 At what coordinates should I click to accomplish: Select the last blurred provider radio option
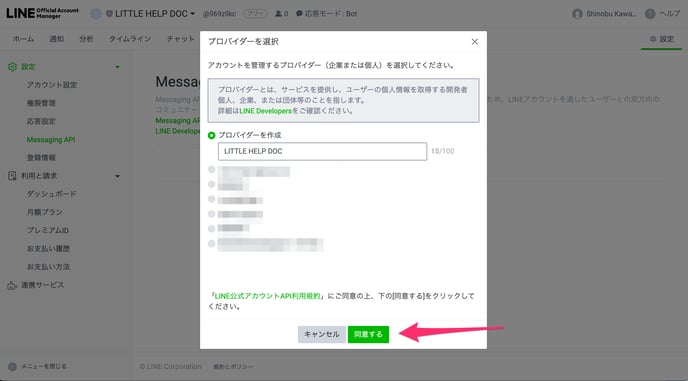(211, 243)
